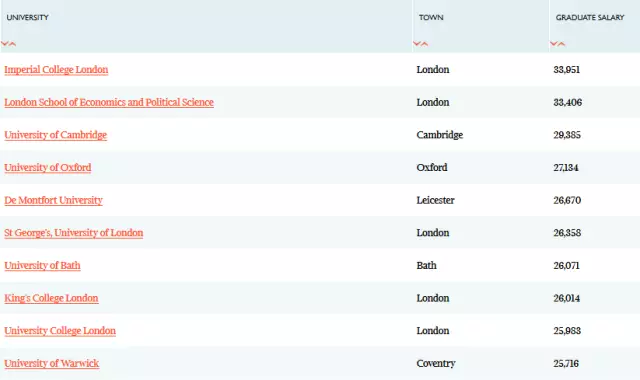Open London School of Economics and Political Science
The image size is (640, 380).
click(x=109, y=102)
